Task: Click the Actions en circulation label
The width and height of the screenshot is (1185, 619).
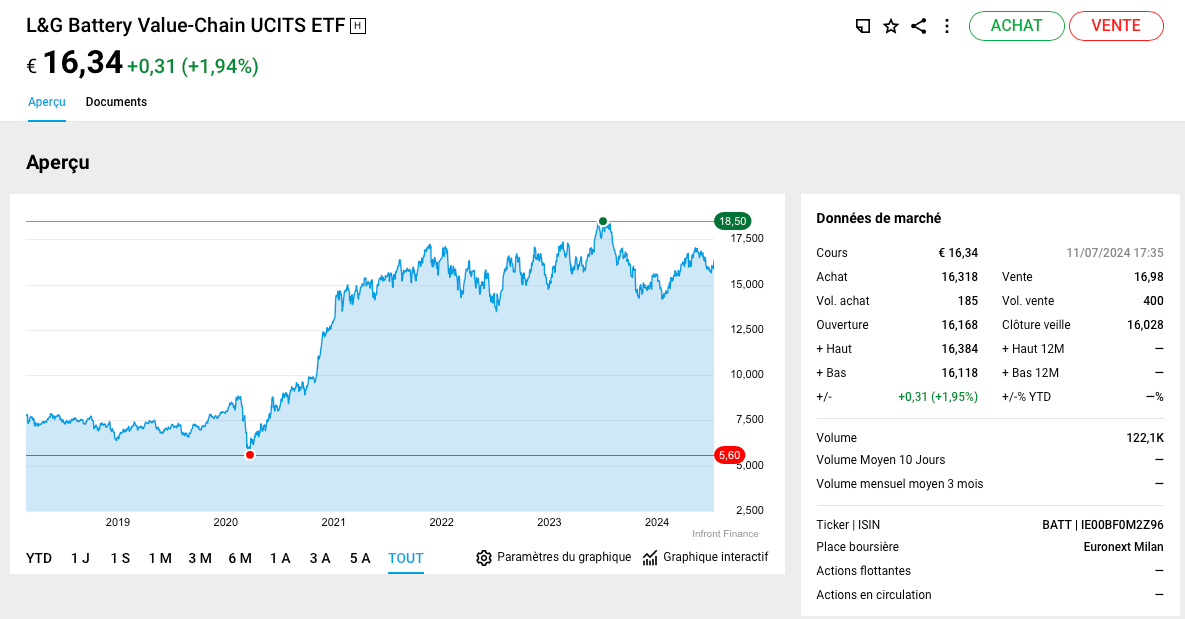Action: click(874, 596)
